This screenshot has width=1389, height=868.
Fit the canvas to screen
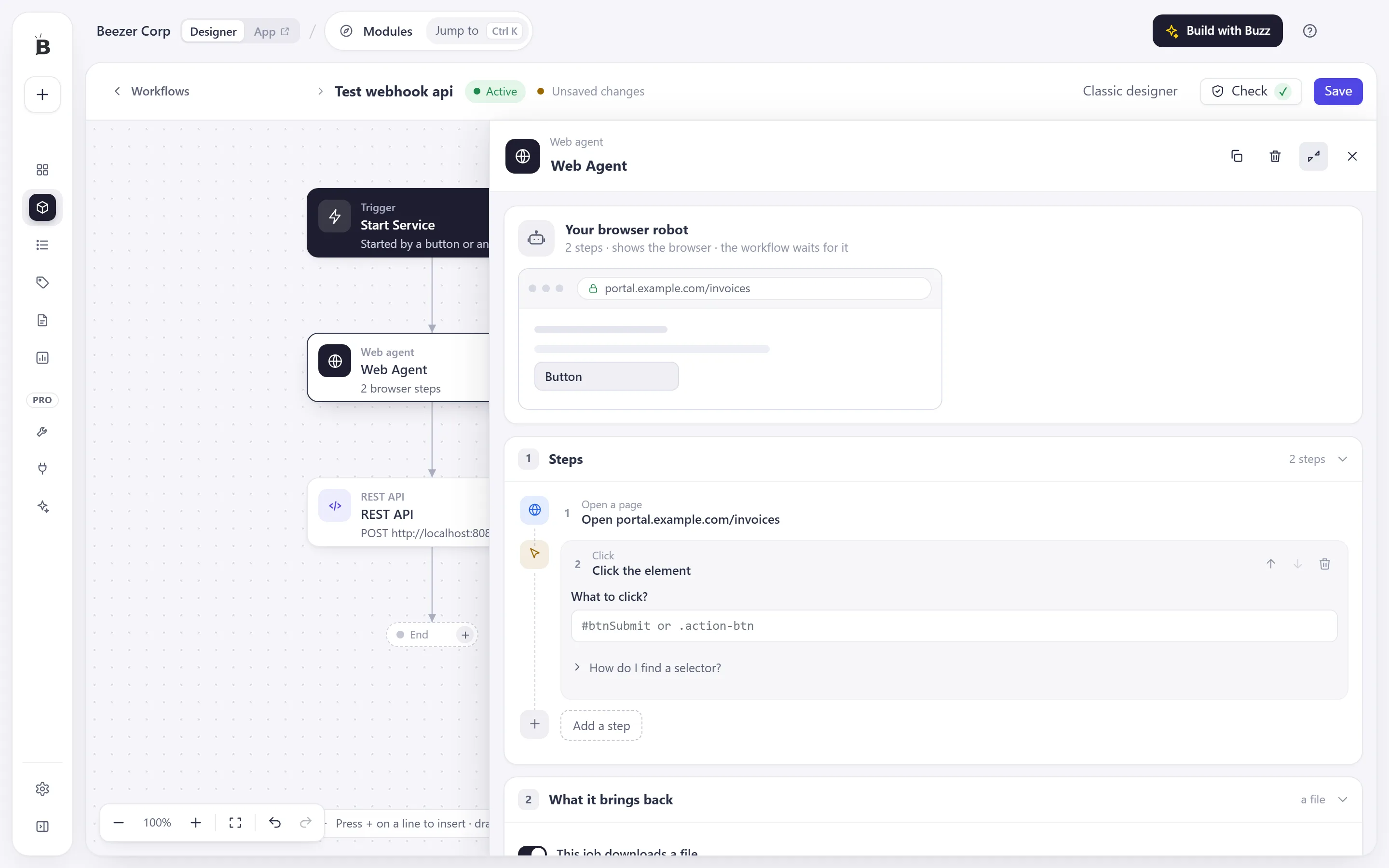[x=235, y=823]
